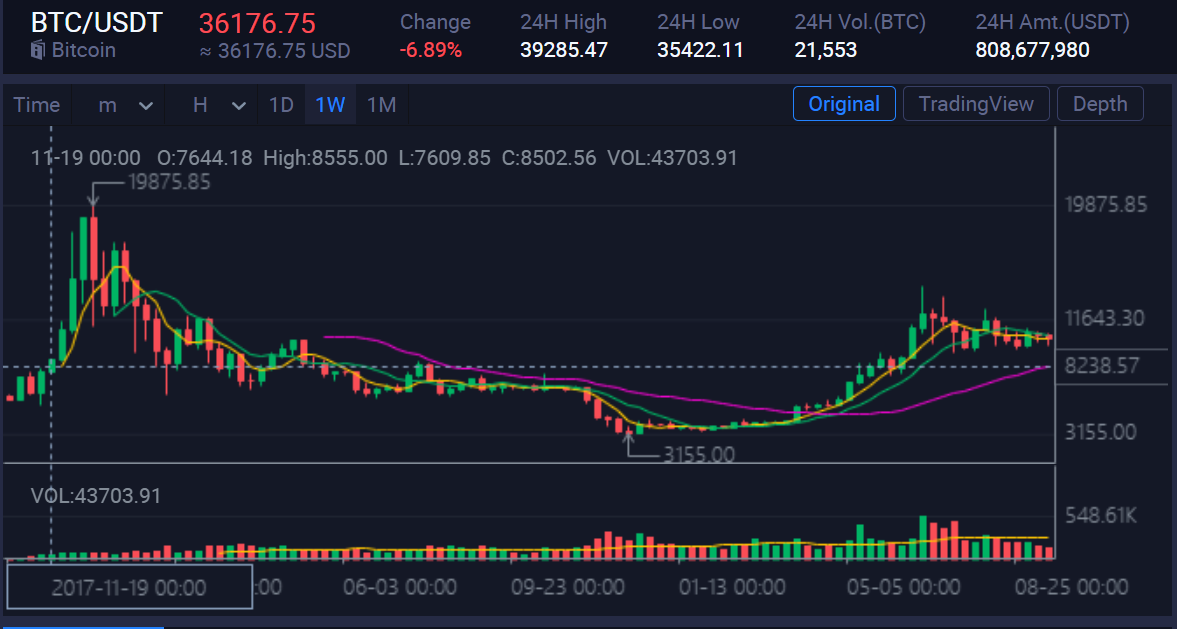
Task: Click the arrow marker at the 19875.85 high
Action: pyautogui.click(x=93, y=196)
